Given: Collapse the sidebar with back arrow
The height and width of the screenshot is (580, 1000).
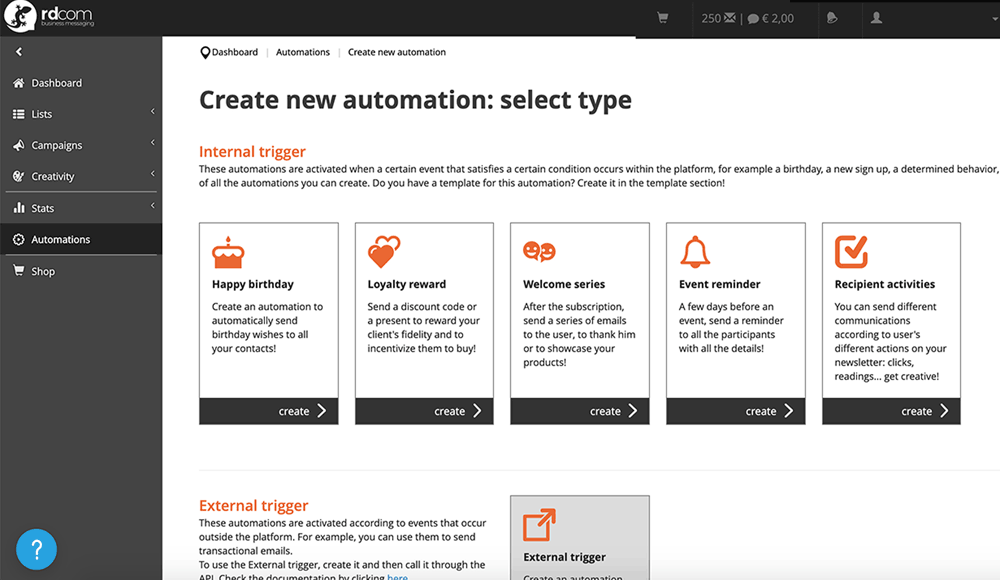Looking at the screenshot, I should pos(19,52).
